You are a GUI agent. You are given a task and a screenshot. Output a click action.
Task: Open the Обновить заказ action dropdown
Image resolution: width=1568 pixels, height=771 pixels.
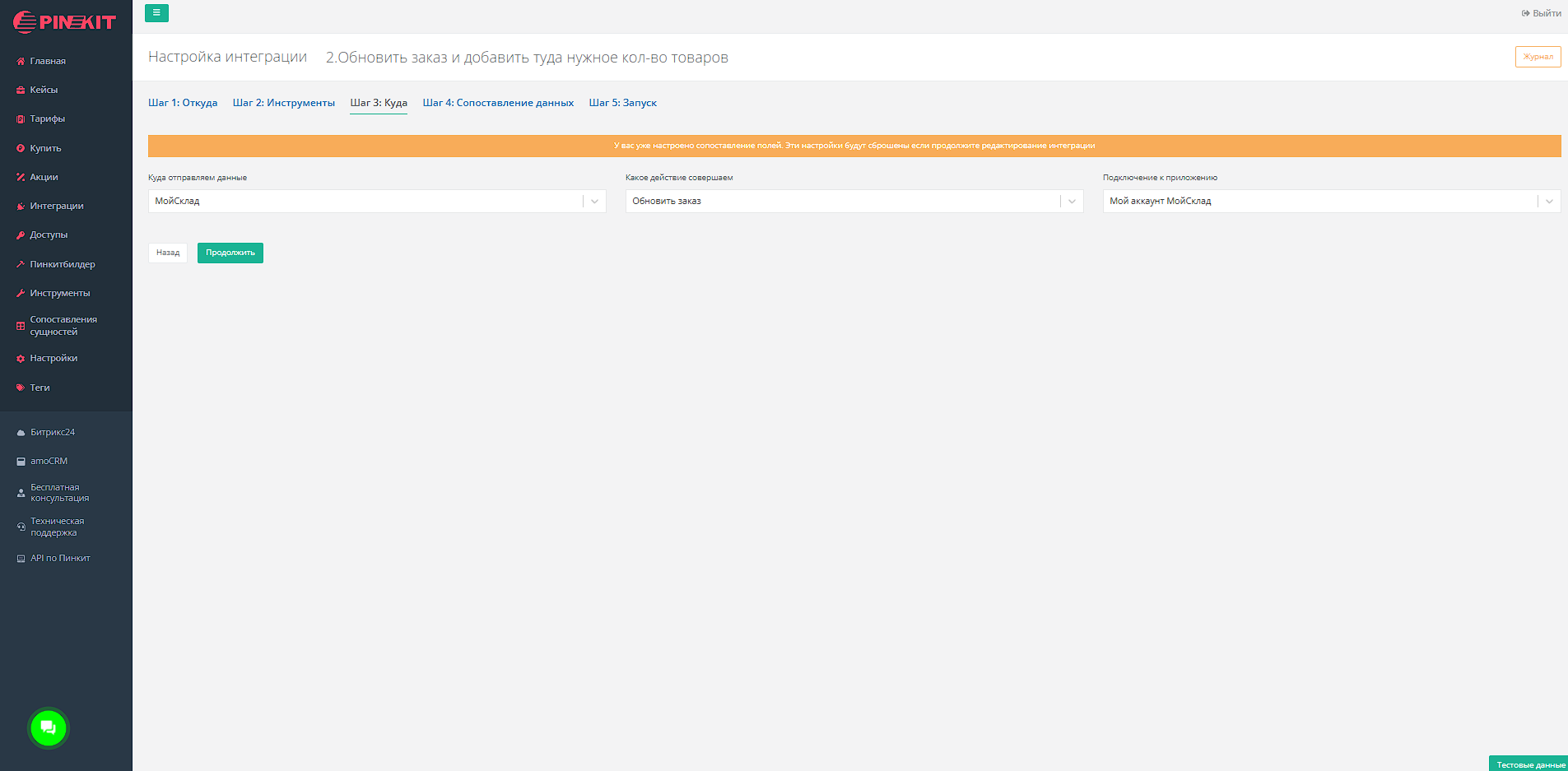point(1072,202)
